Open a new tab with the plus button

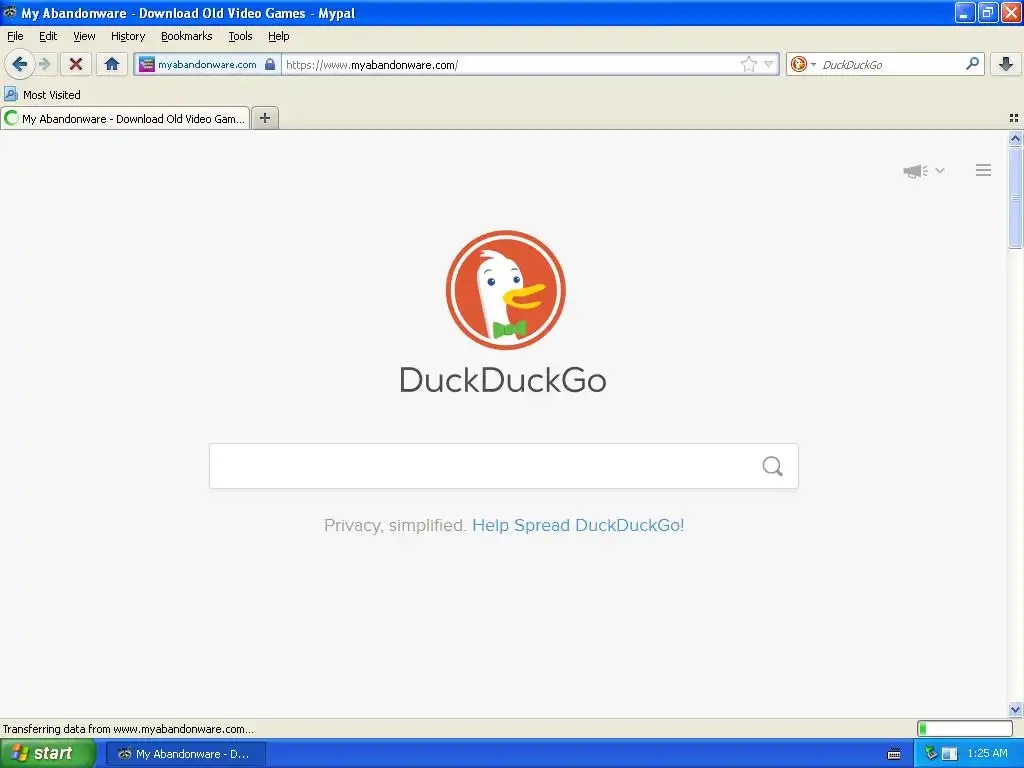coord(264,118)
